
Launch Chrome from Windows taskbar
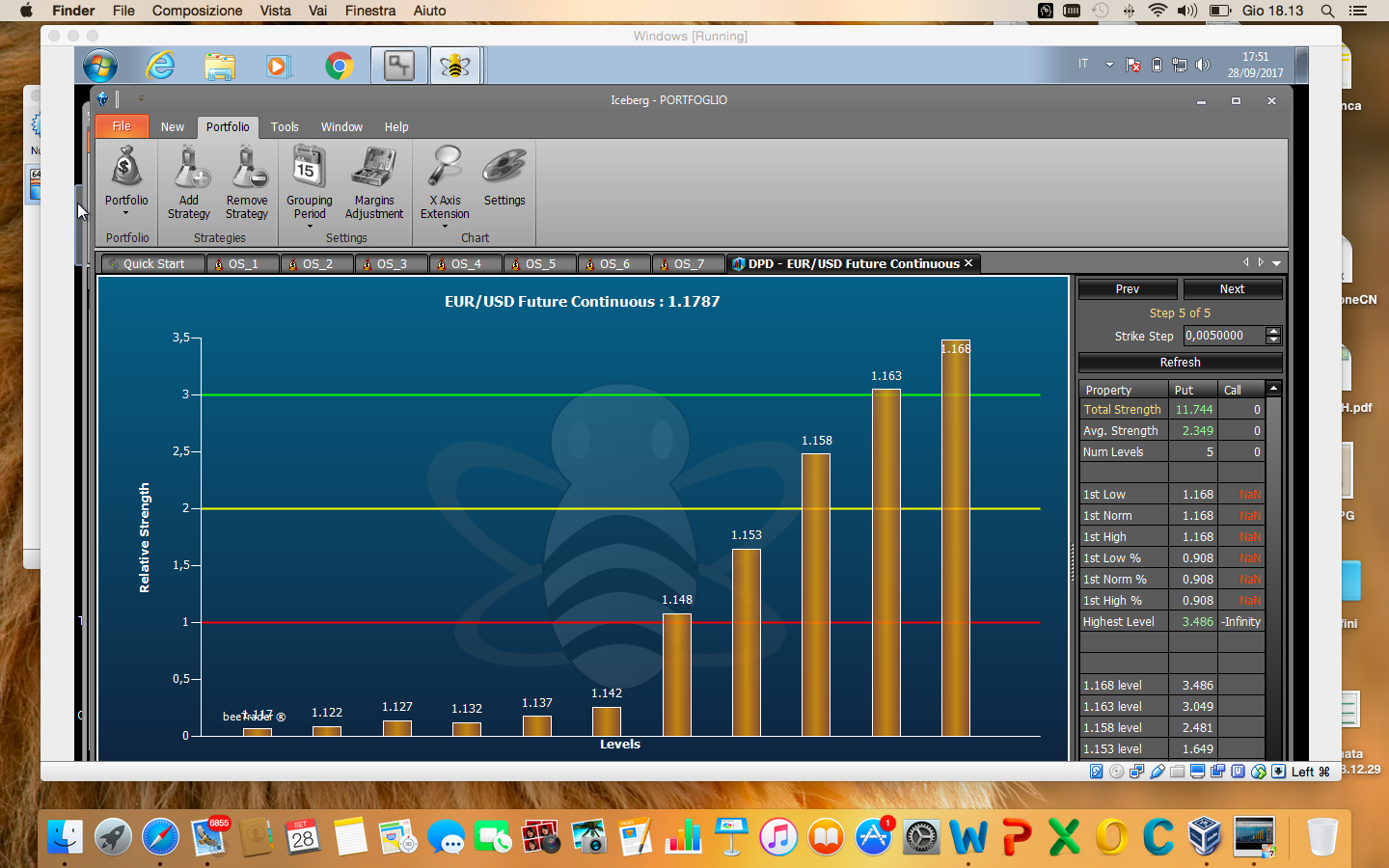click(x=339, y=66)
